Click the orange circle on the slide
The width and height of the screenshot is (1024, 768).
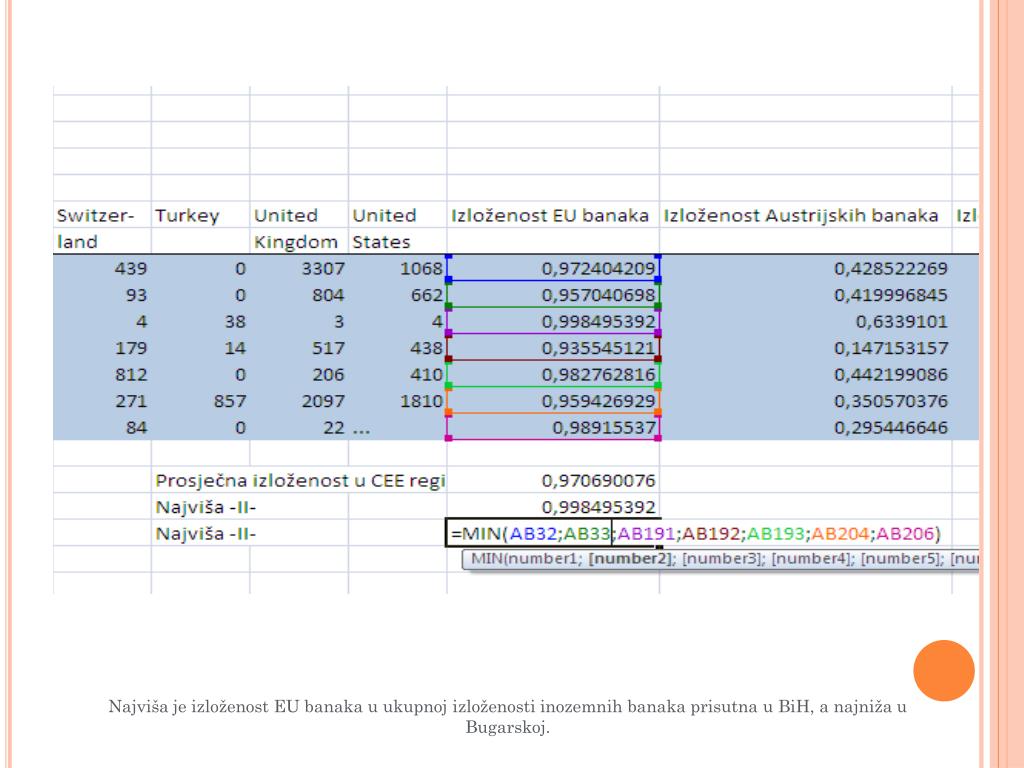pyautogui.click(x=943, y=670)
